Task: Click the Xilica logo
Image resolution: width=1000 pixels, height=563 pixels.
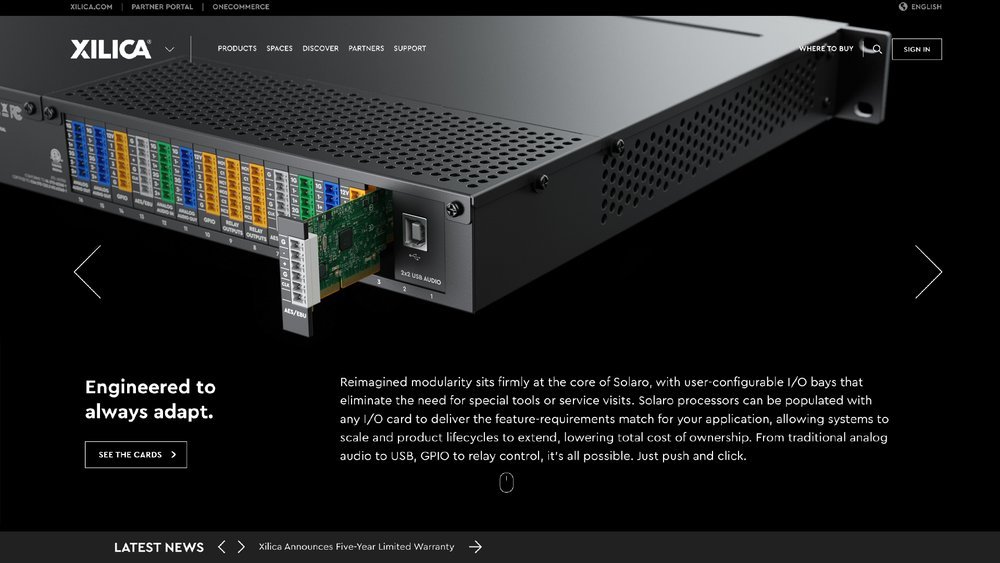Action: click(111, 49)
